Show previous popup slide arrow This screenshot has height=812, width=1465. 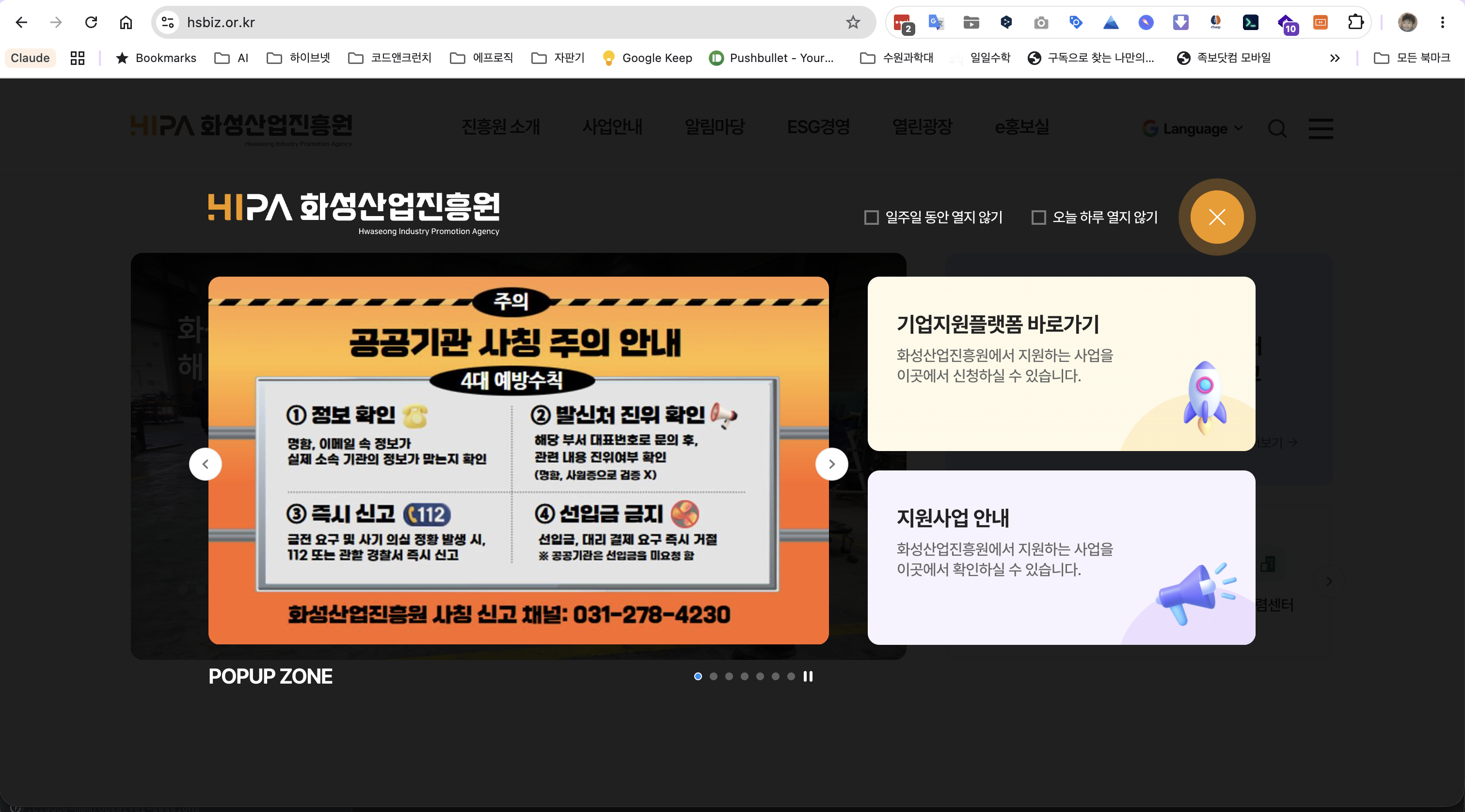tap(206, 464)
